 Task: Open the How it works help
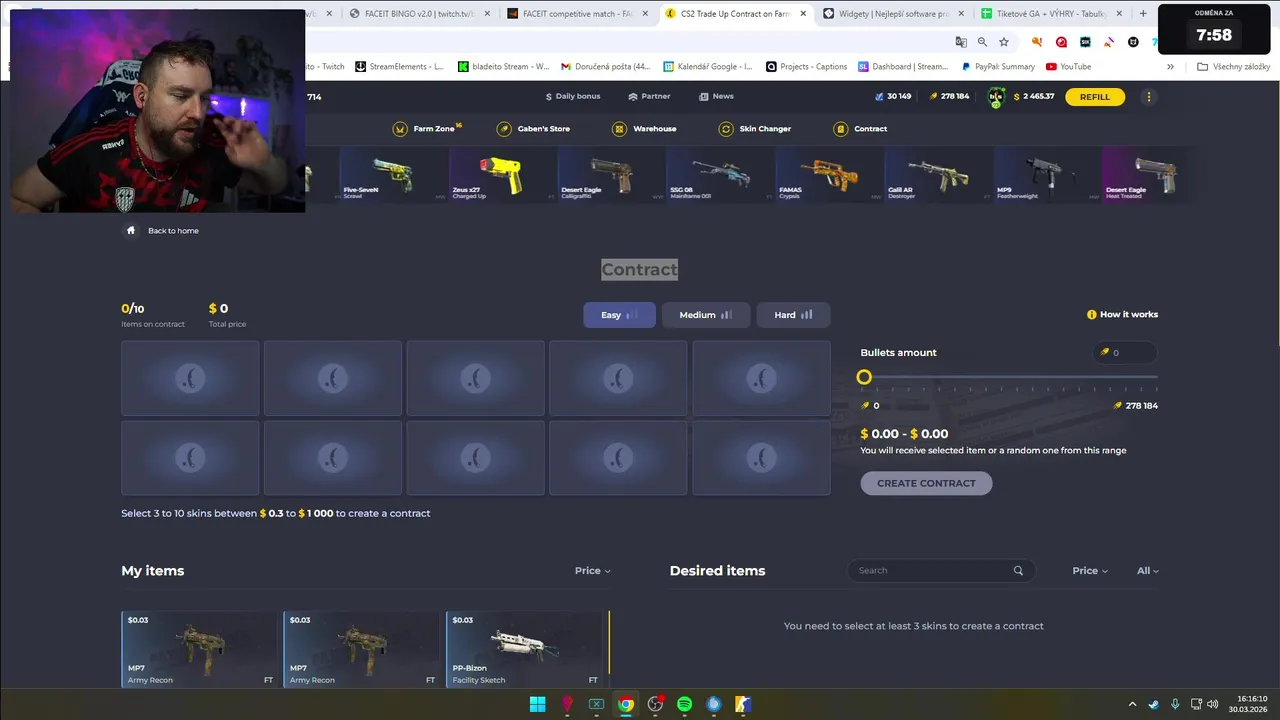click(1122, 314)
